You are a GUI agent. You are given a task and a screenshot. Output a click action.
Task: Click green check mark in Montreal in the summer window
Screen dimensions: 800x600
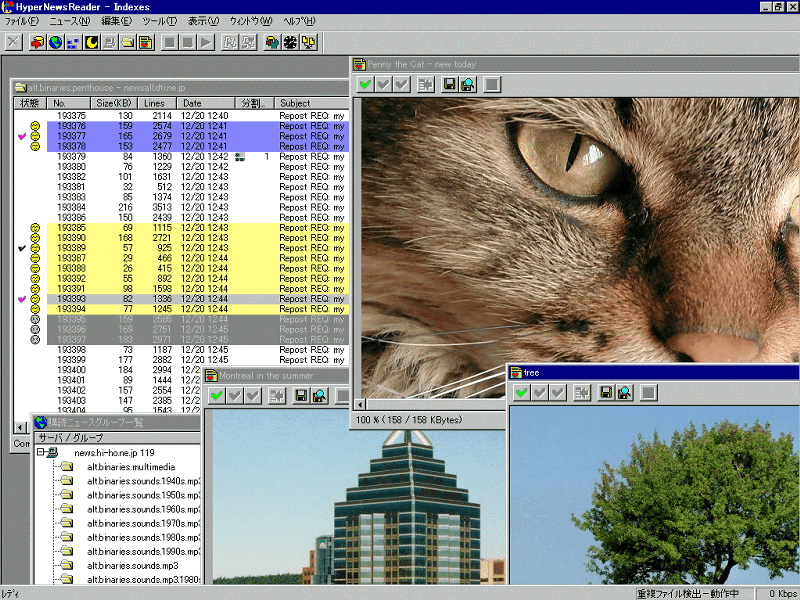[217, 395]
